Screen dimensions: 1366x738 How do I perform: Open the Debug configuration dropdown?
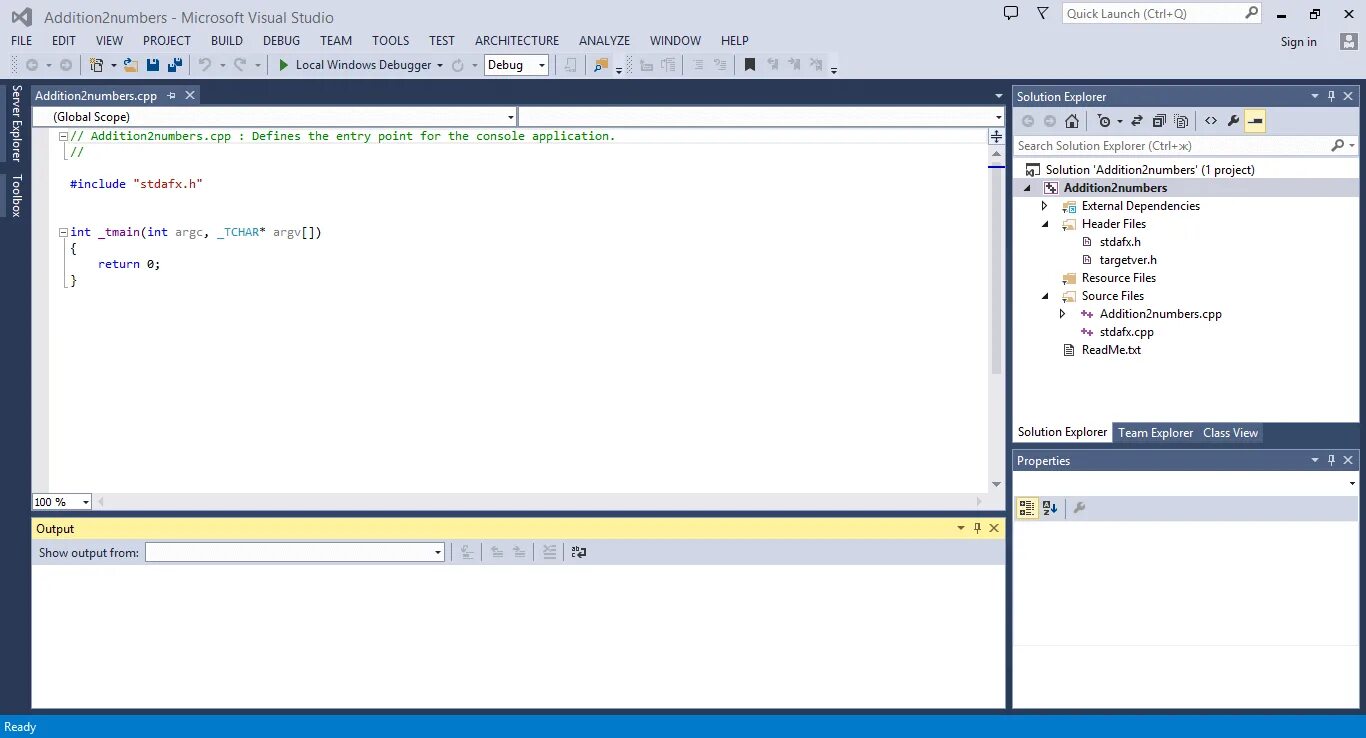click(542, 65)
